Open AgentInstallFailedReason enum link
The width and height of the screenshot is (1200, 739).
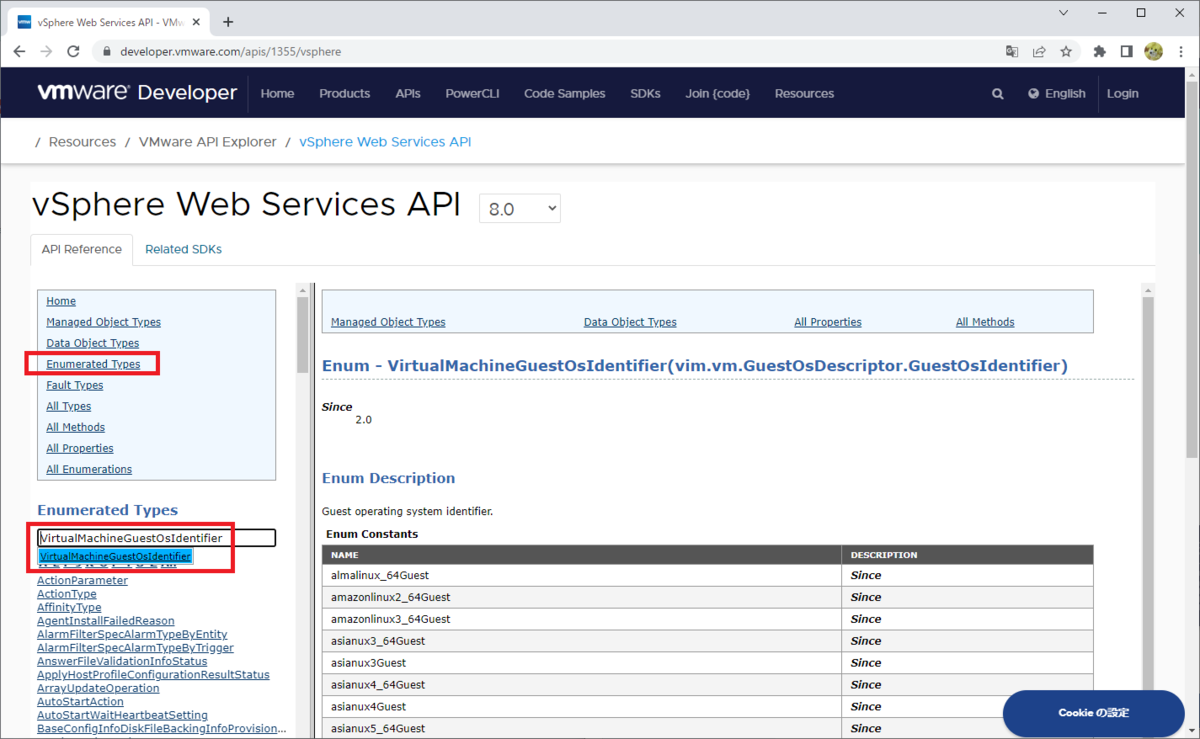(105, 621)
